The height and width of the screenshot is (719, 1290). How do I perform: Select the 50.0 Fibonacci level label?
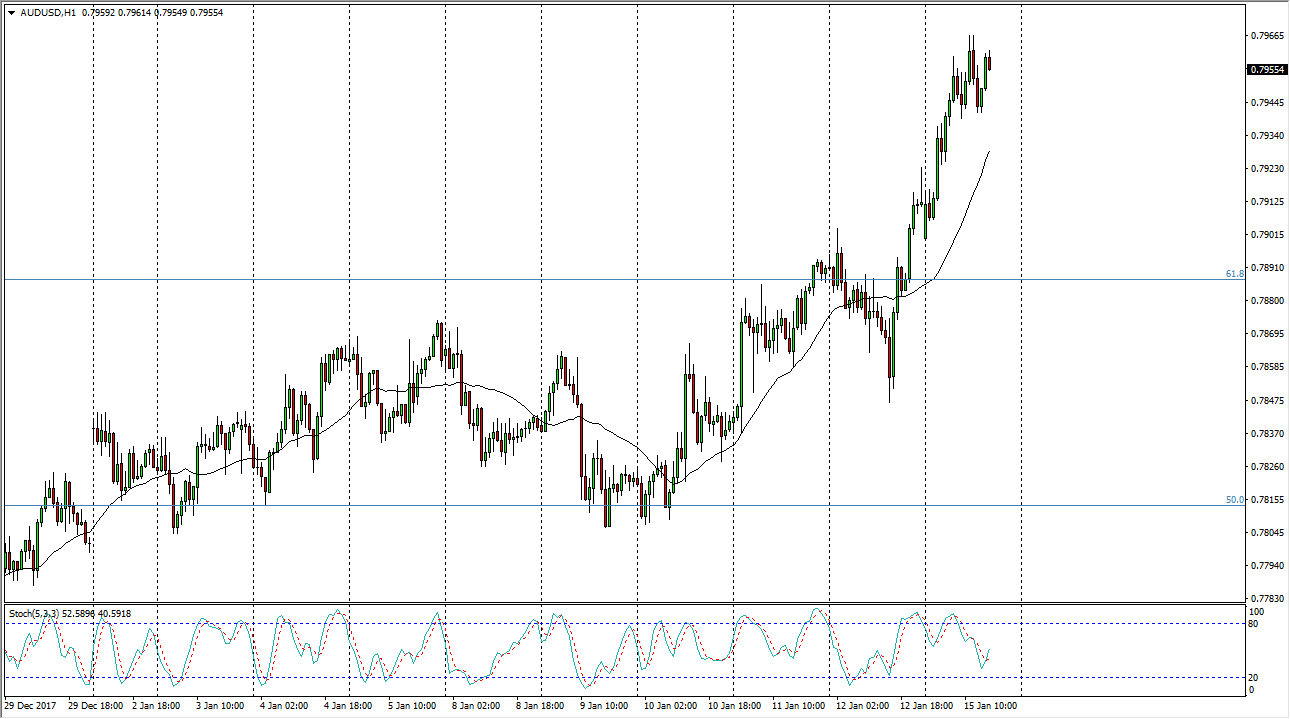coord(1234,499)
